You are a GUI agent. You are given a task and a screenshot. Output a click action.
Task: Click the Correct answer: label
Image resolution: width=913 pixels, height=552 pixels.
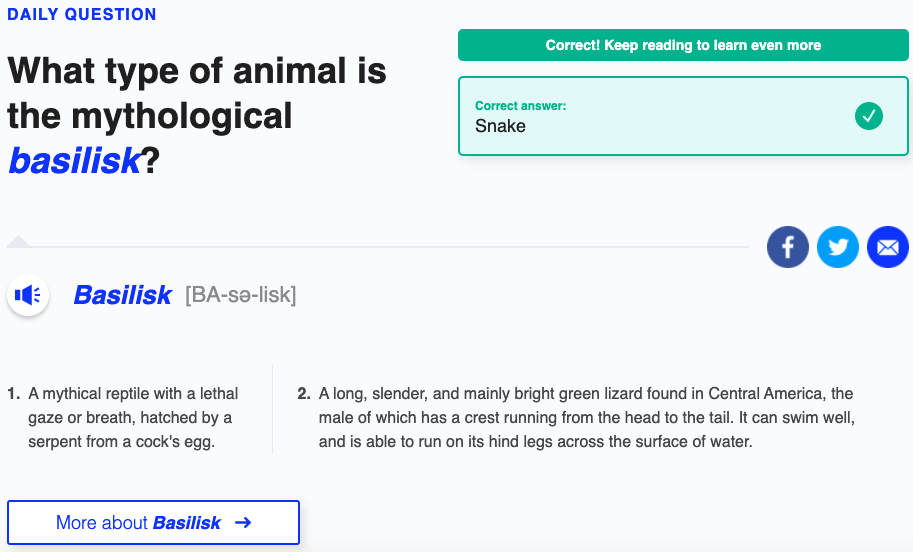click(520, 106)
